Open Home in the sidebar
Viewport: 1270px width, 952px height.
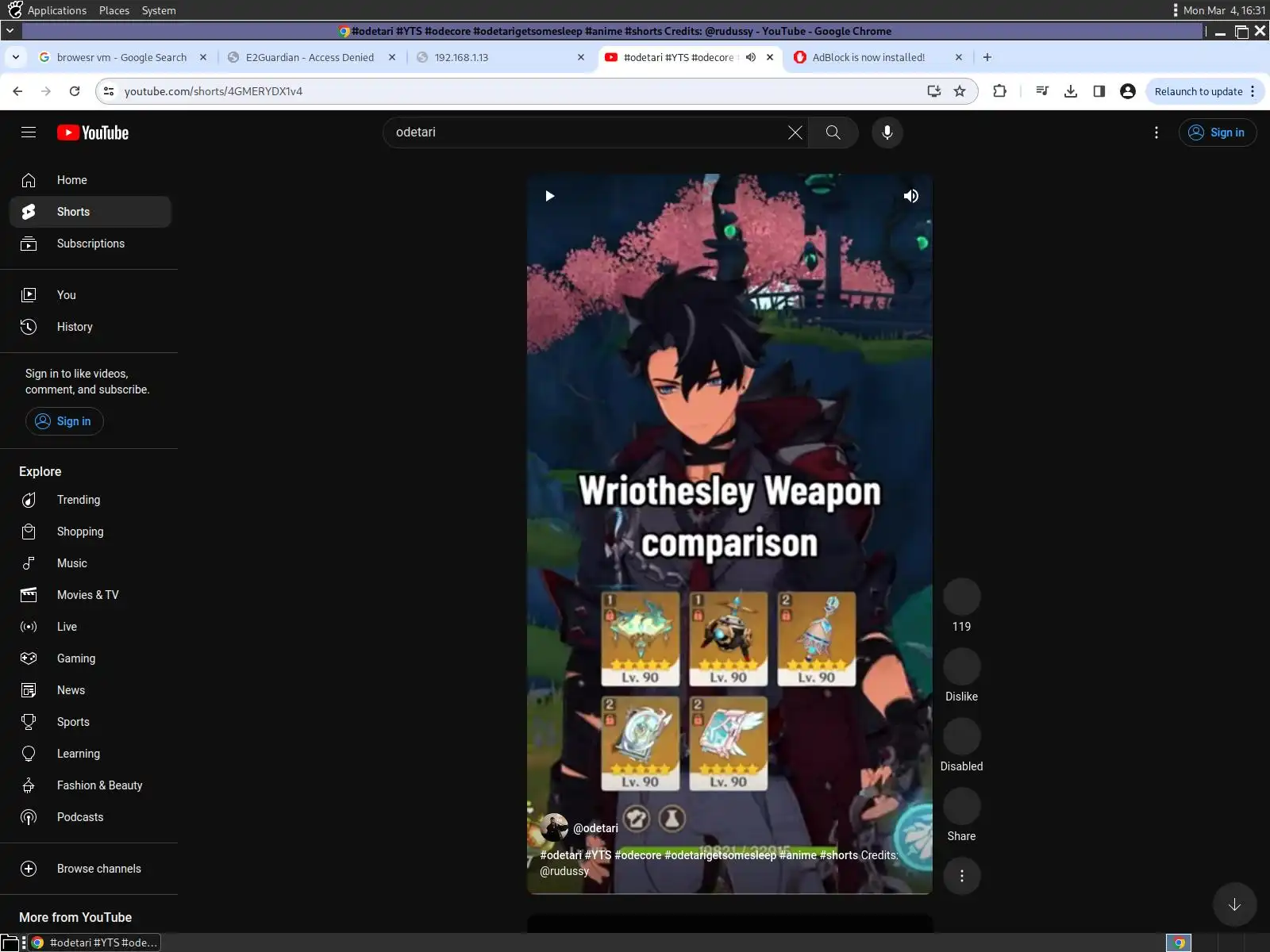tap(90, 180)
